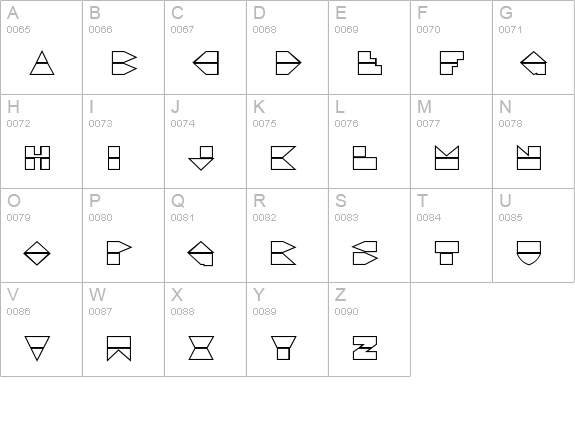The image size is (575, 421).
Task: Select the triangle glyph for letter A
Action: pyautogui.click(x=42, y=63)
